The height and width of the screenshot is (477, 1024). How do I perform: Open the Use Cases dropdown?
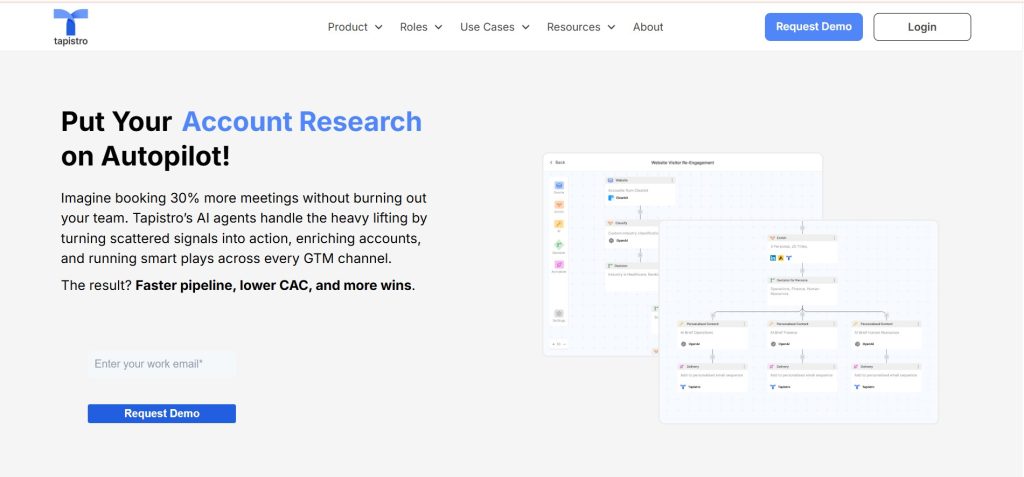tap(494, 27)
